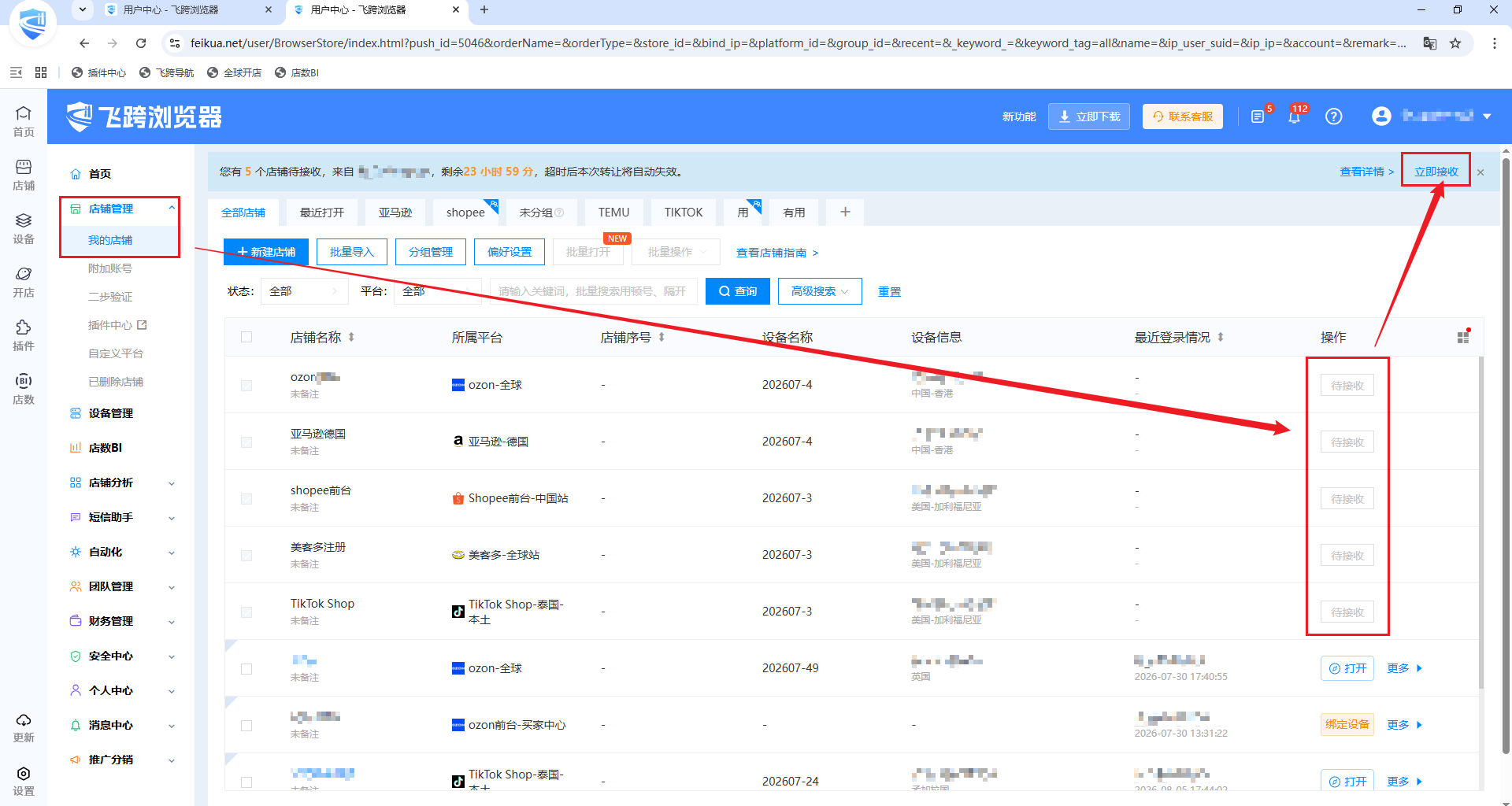Switch to the 亚马逊 group tab
This screenshot has height=806, width=1512.
[x=395, y=213]
